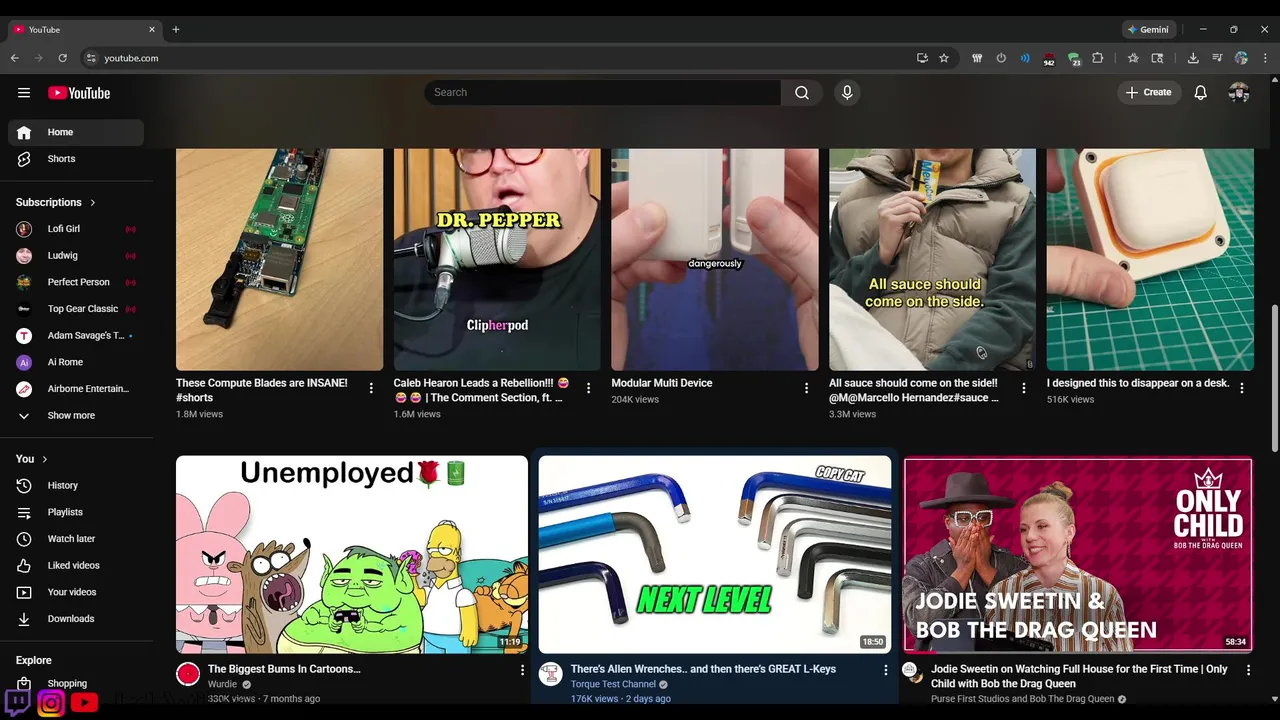Open options for Compute Blades short
Image resolution: width=1280 pixels, height=720 pixels.
pos(371,388)
